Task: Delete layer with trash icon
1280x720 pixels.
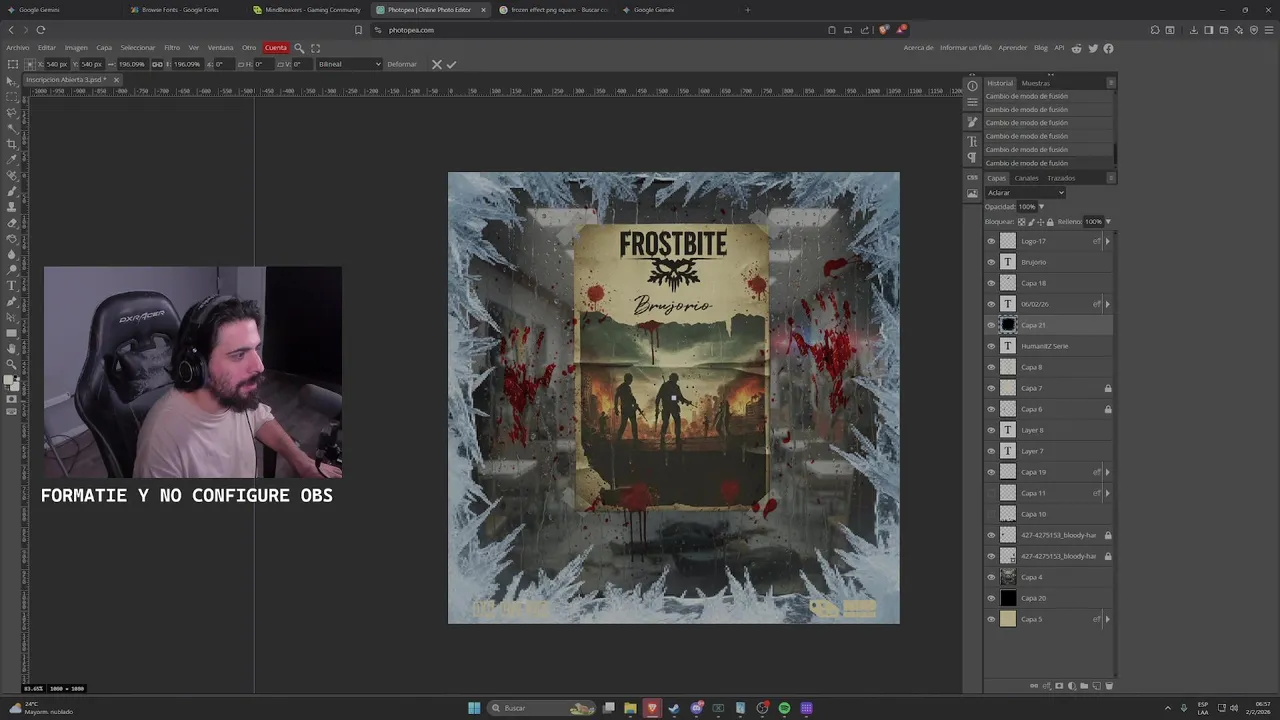Action: 1108,686
